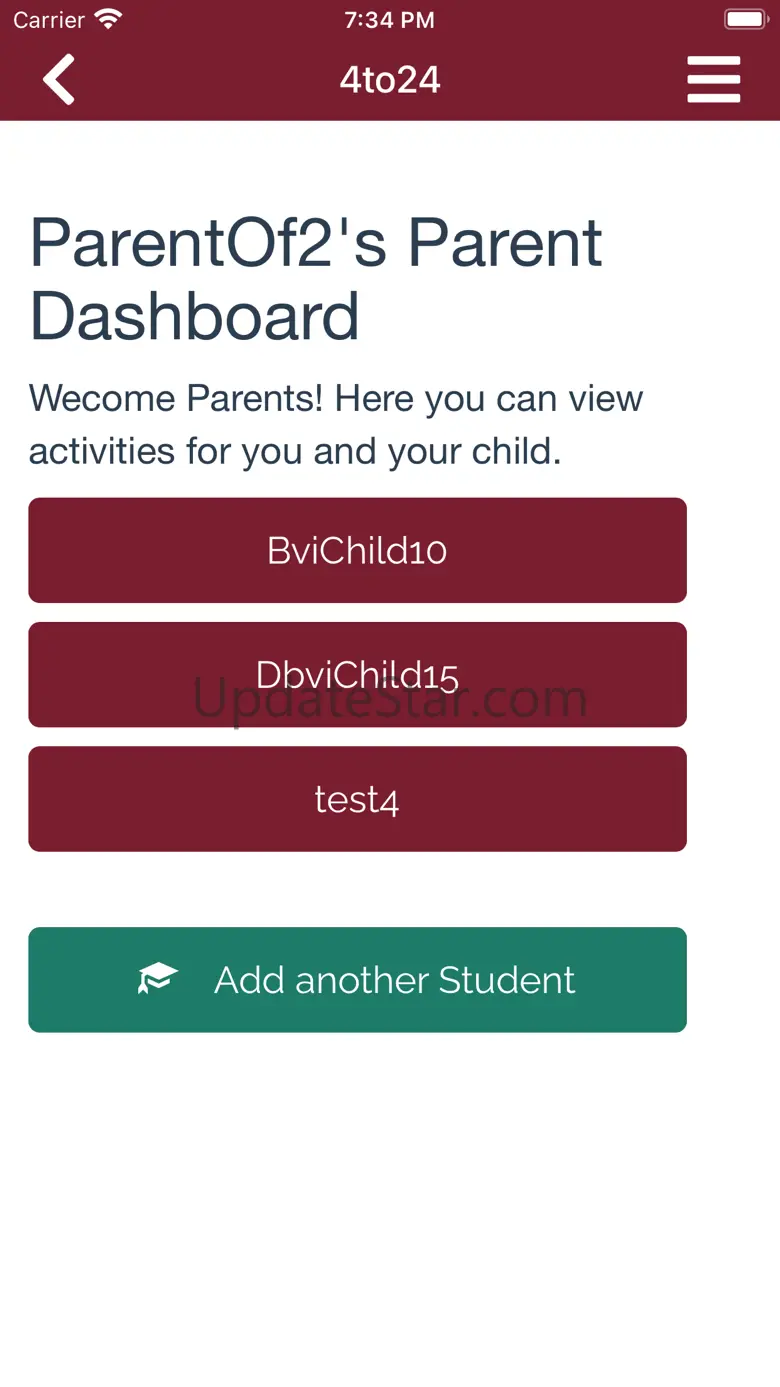Open the hamburger menu
The width and height of the screenshot is (780, 1387).
point(714,80)
